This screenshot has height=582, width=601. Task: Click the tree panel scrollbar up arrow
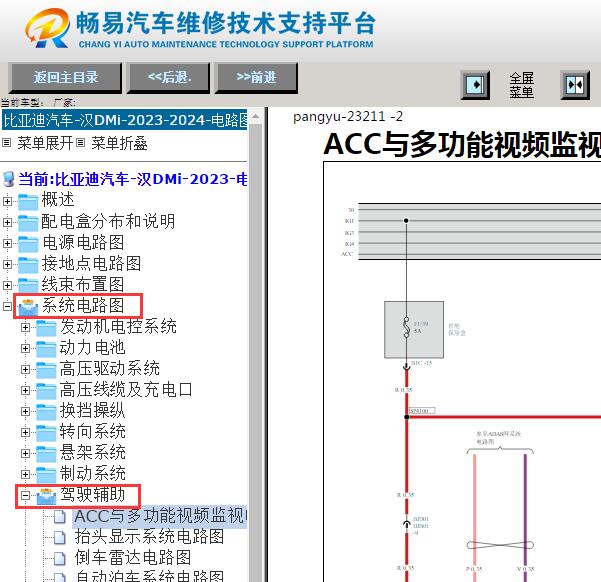point(255,116)
